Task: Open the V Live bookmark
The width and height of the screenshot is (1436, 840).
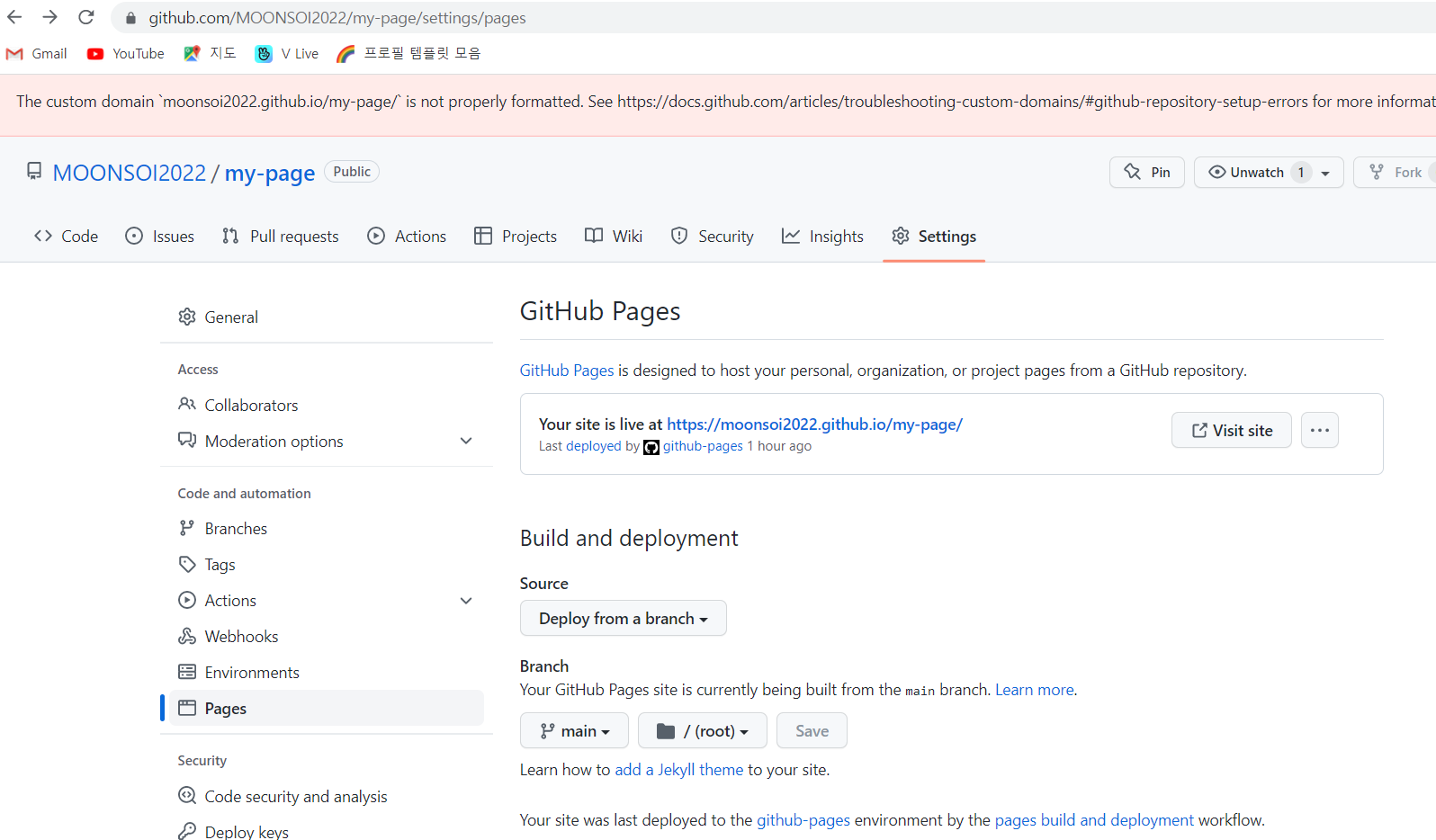Action: (x=287, y=54)
